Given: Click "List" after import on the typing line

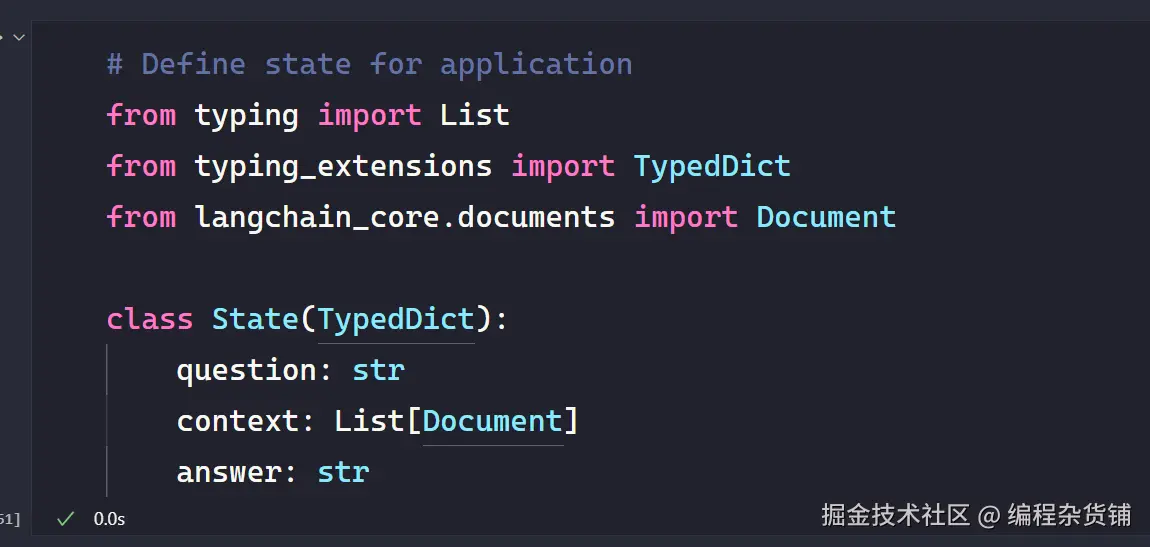Looking at the screenshot, I should click(x=475, y=115).
